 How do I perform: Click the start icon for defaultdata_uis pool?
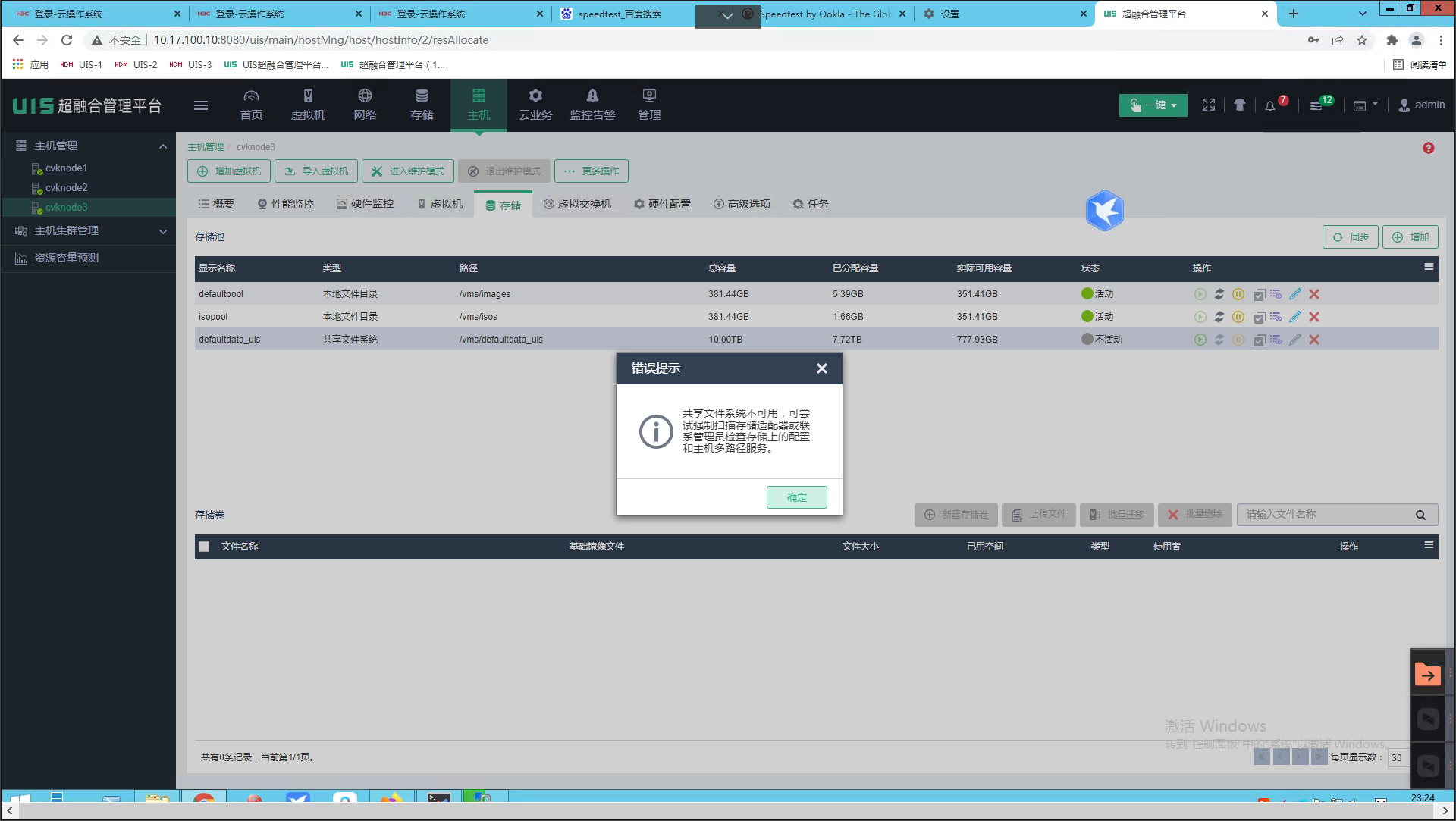pos(1200,340)
